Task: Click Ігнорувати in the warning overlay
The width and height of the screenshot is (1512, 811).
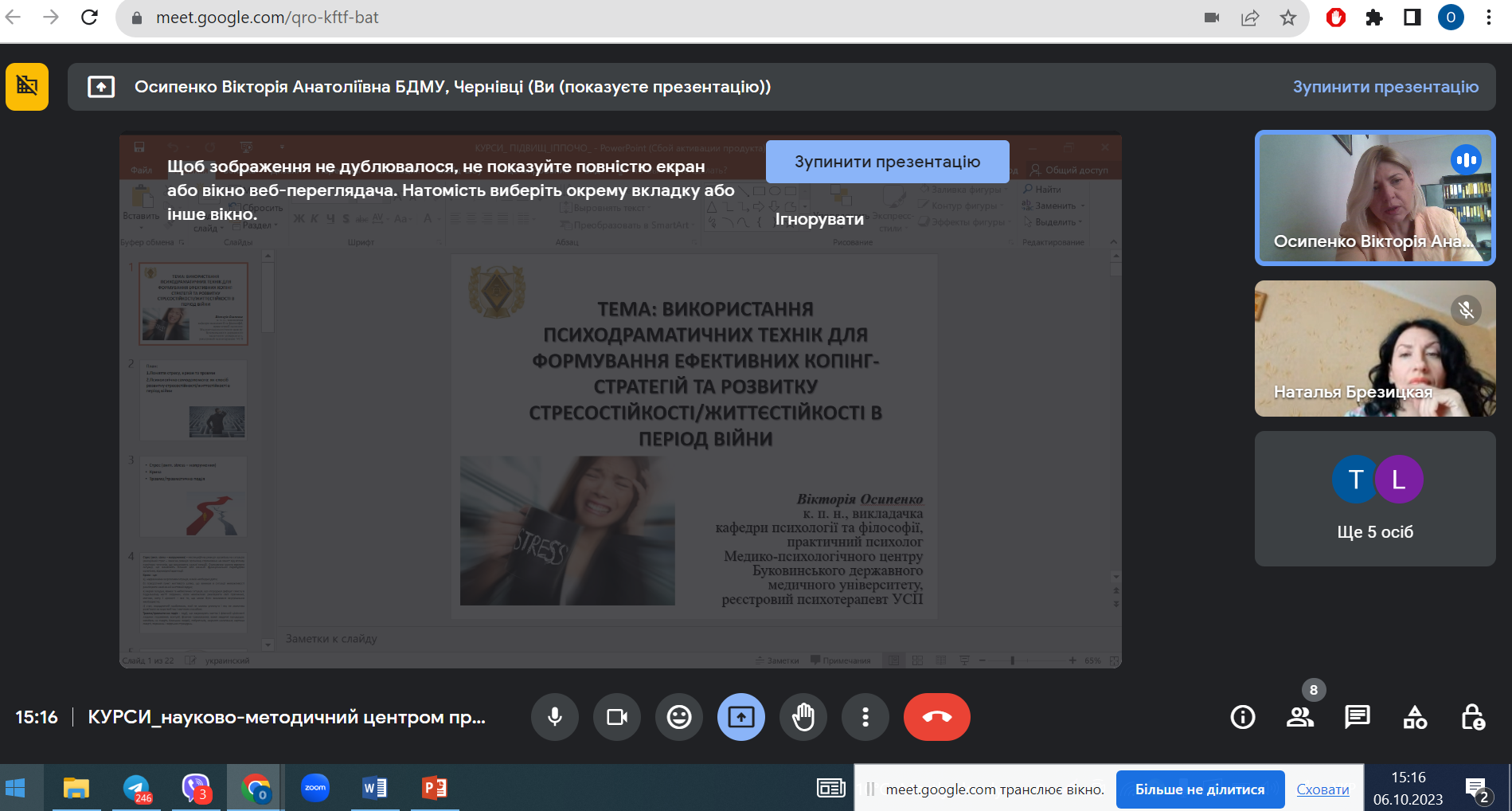Action: tap(819, 219)
